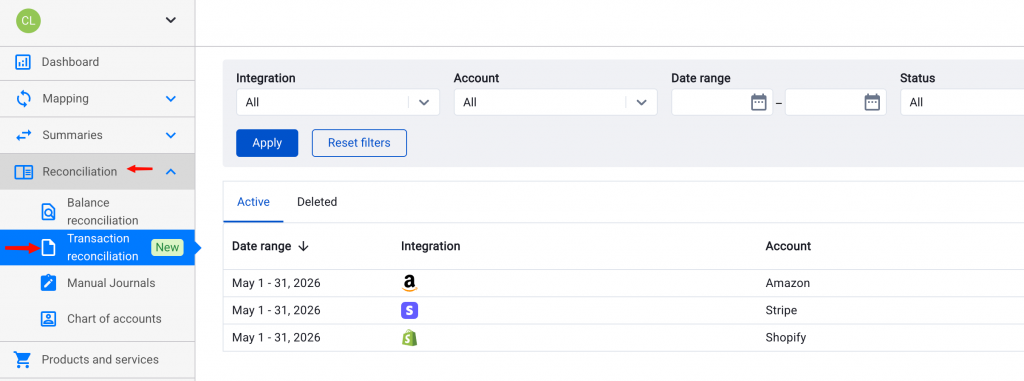The width and height of the screenshot is (1024, 381).
Task: Click date range in Shopify row
Action: (x=276, y=338)
